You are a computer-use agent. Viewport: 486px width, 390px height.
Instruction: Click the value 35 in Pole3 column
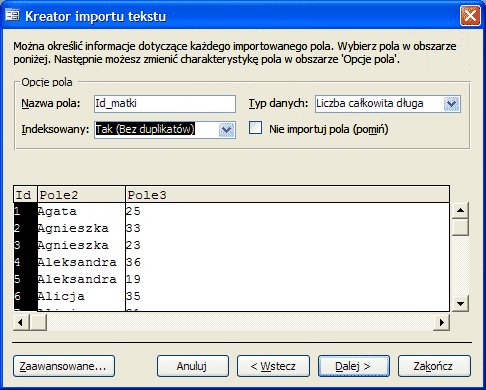[133, 296]
